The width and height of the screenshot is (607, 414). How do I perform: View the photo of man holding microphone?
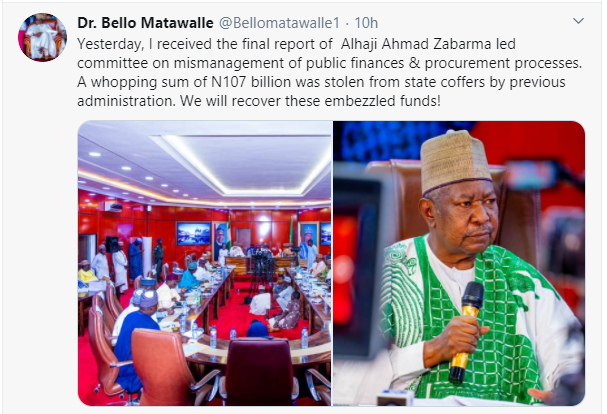(459, 263)
